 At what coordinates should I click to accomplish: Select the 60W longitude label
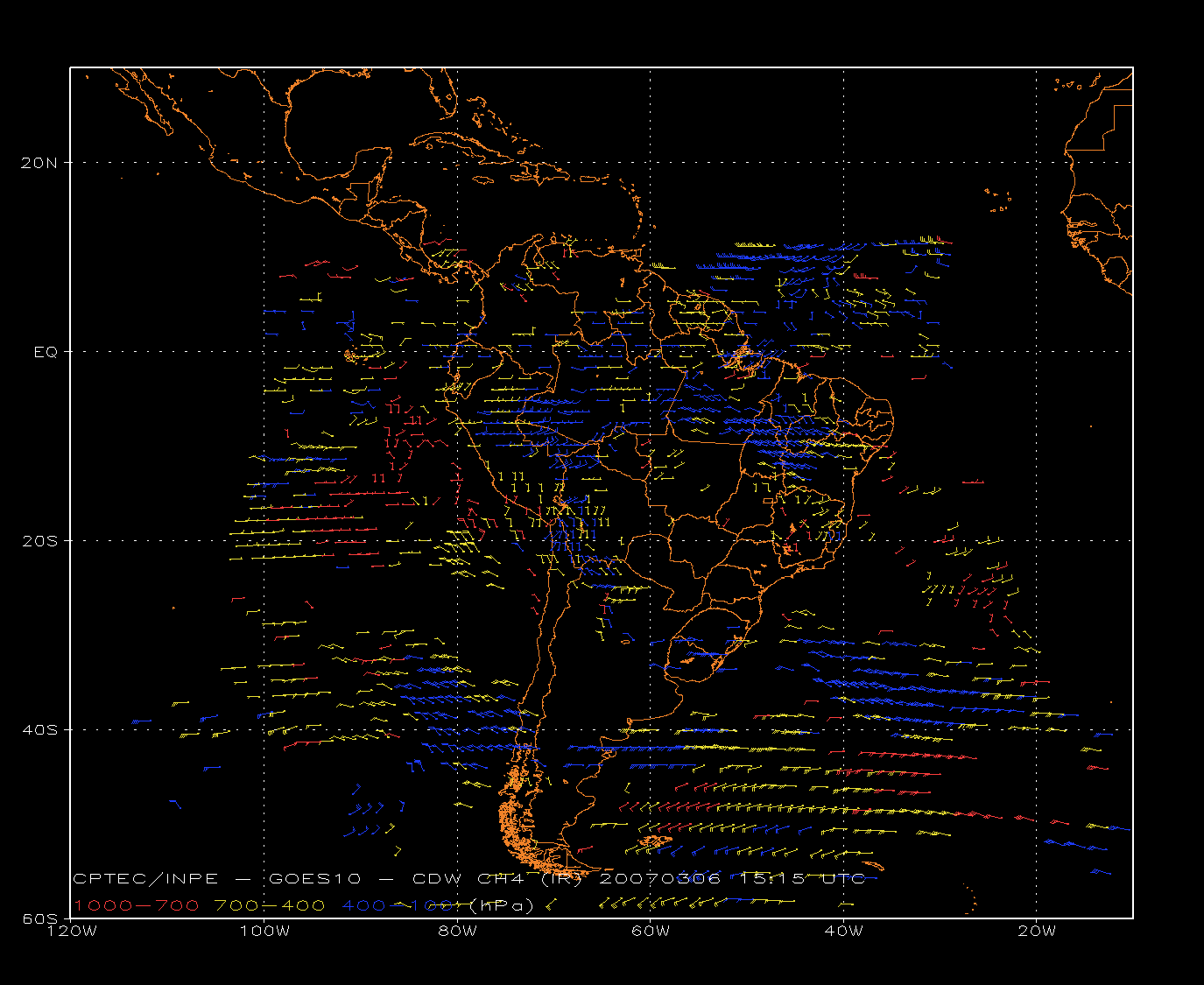651,932
